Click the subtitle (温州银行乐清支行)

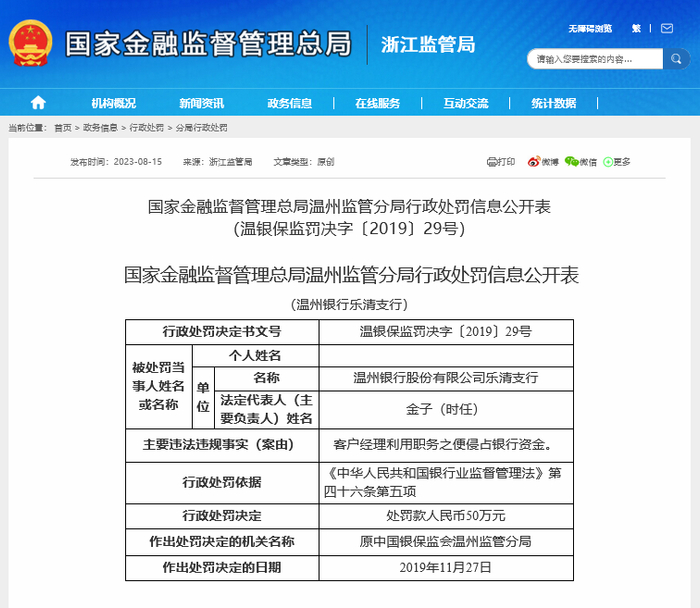point(350,305)
